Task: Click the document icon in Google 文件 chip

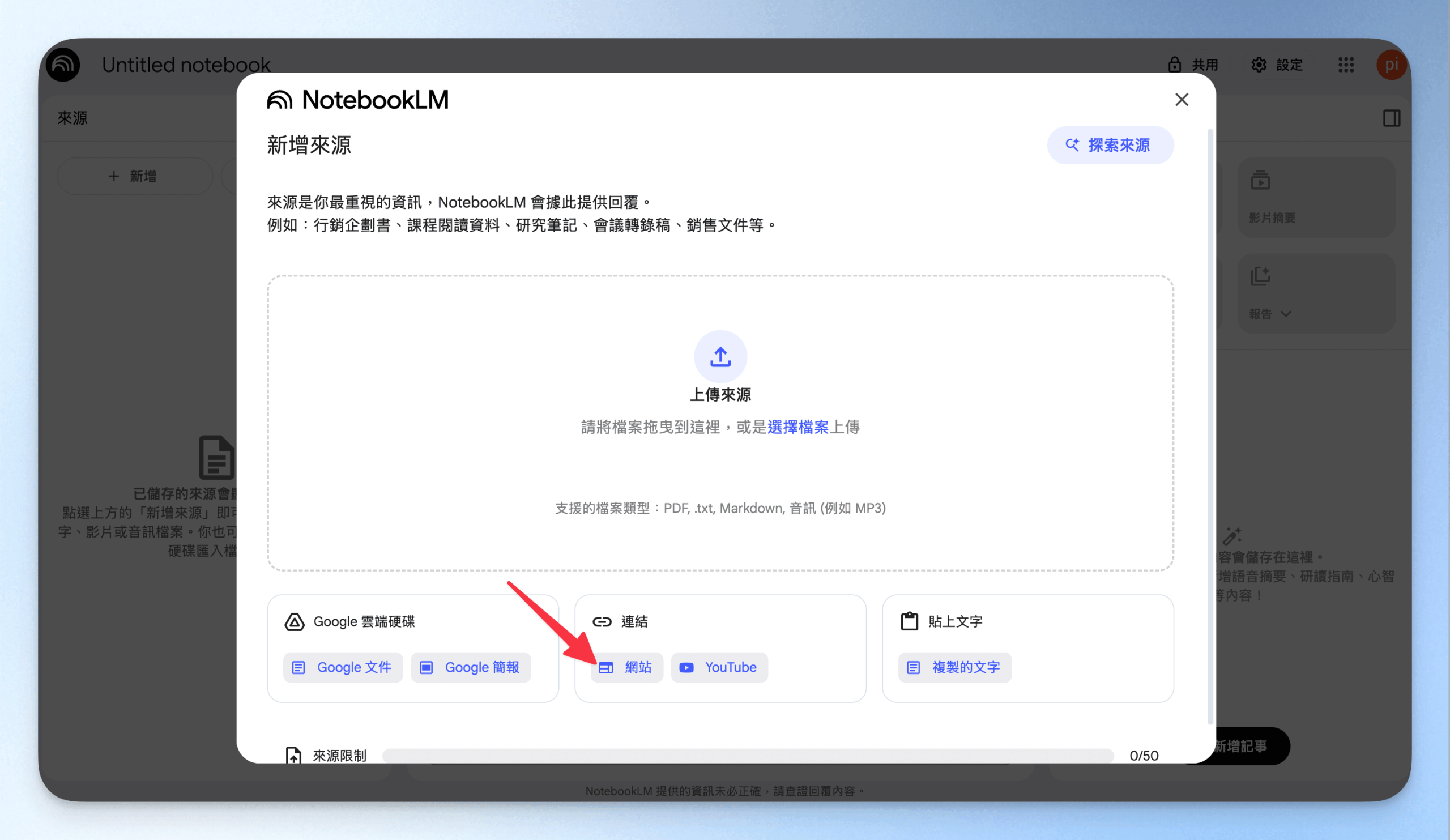Action: click(298, 667)
